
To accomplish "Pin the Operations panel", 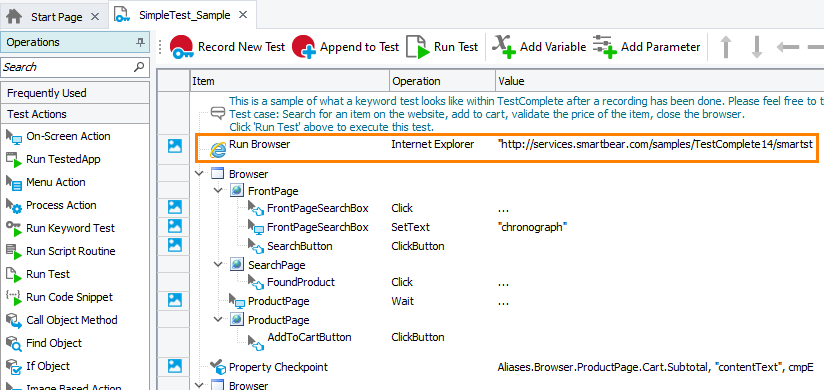I will (140, 42).
